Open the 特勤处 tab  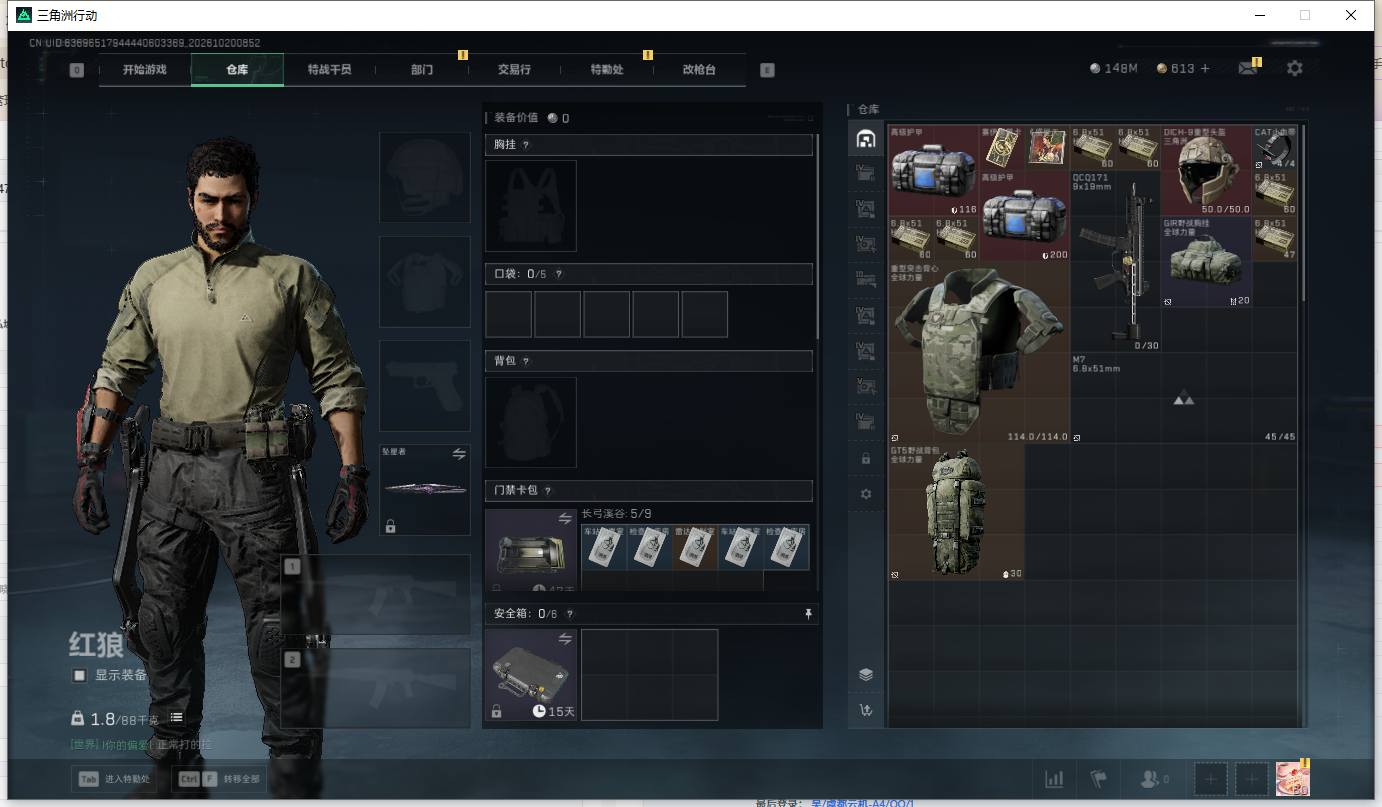click(x=607, y=70)
